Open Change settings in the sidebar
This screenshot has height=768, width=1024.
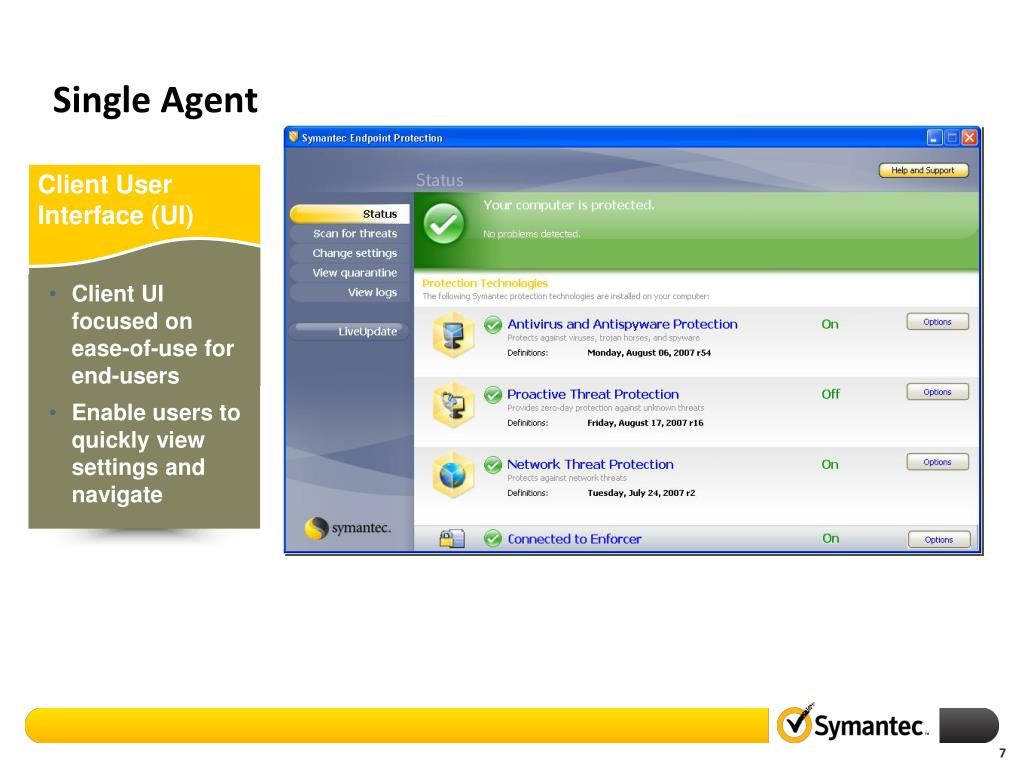(349, 253)
